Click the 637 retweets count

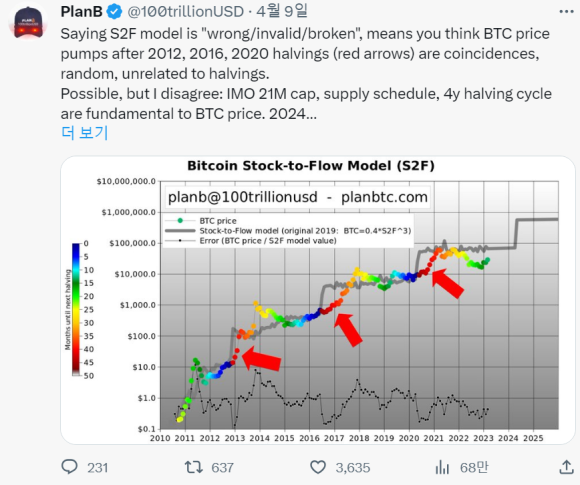tap(222, 468)
